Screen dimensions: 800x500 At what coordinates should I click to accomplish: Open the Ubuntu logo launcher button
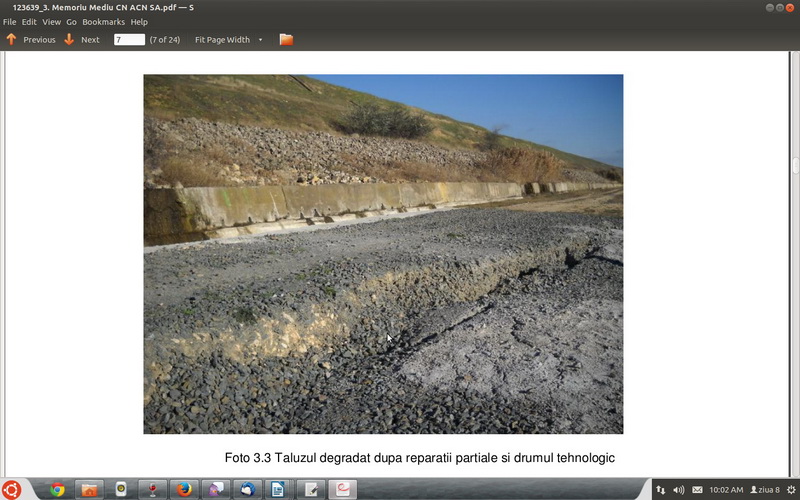tap(12, 489)
